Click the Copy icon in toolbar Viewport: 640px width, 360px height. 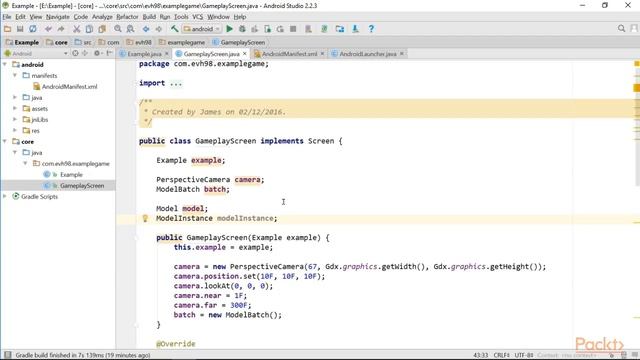pos(89,29)
